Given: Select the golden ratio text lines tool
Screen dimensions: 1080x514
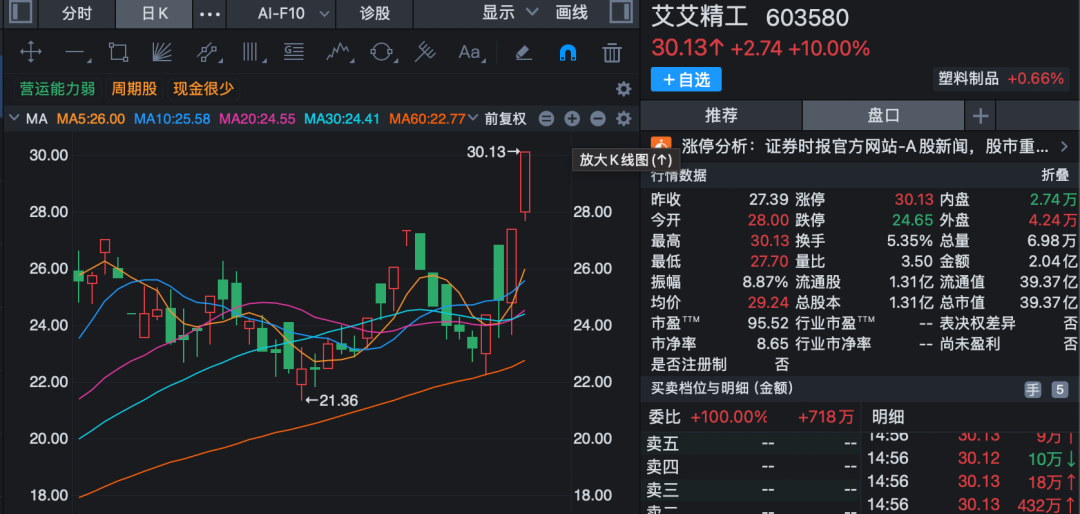Looking at the screenshot, I should [294, 52].
